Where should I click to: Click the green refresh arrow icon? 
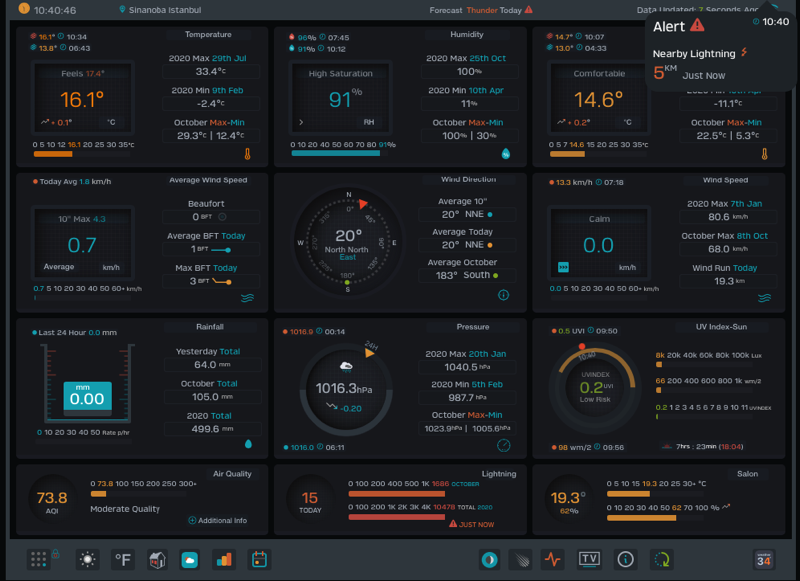[662, 560]
